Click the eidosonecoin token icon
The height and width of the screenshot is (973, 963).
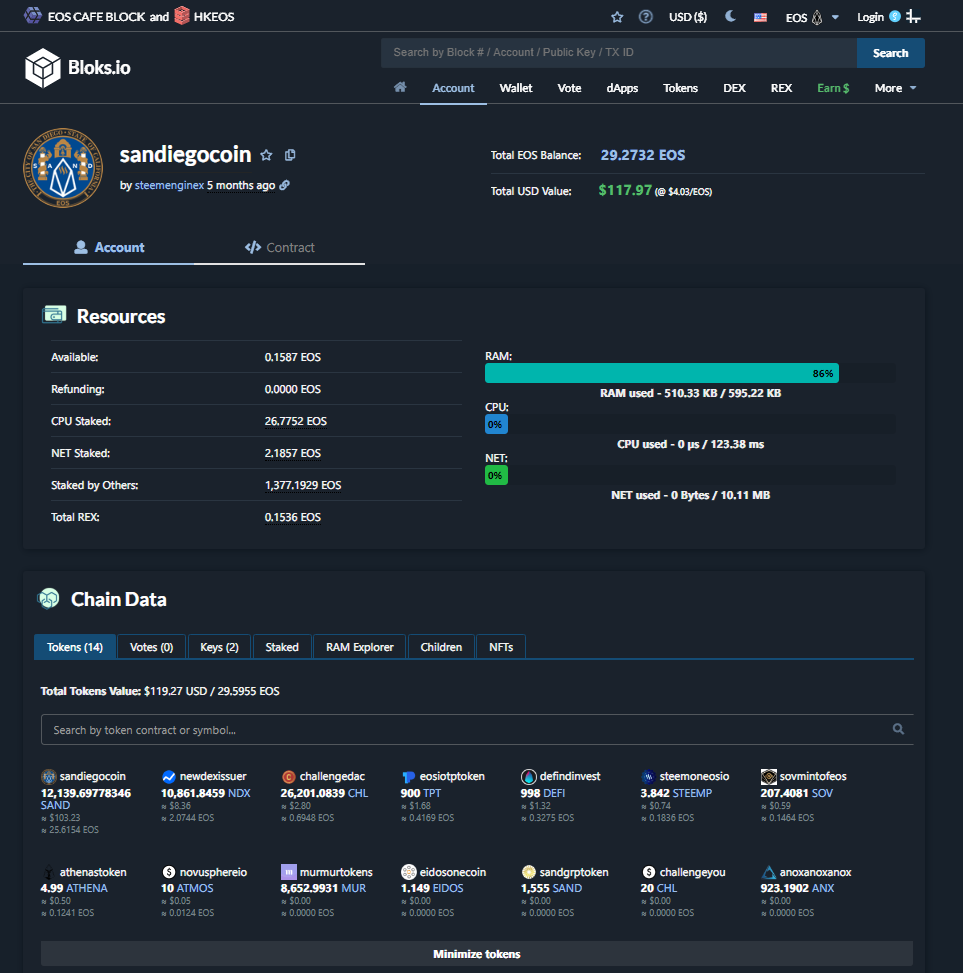point(408,872)
